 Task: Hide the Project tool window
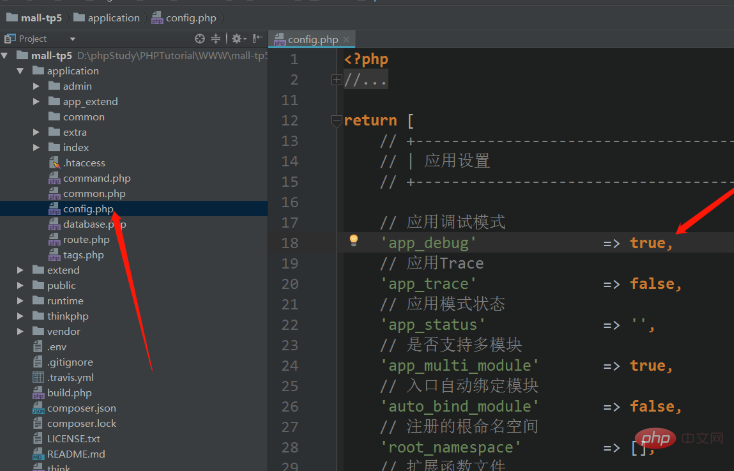258,38
